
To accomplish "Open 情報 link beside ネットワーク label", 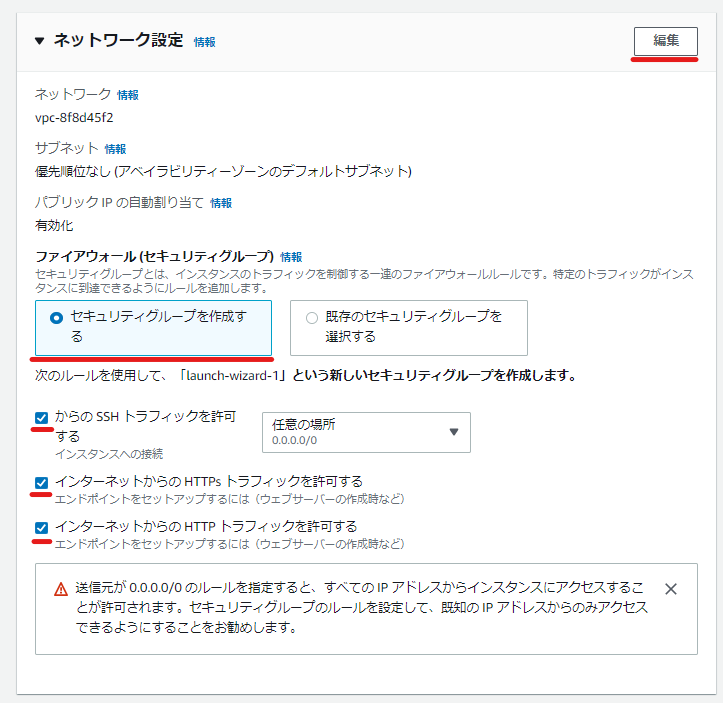I will click(128, 95).
